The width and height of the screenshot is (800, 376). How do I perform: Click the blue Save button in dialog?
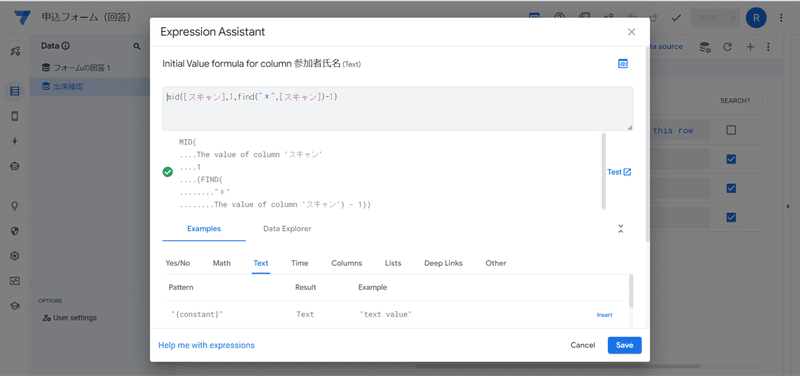click(x=624, y=345)
